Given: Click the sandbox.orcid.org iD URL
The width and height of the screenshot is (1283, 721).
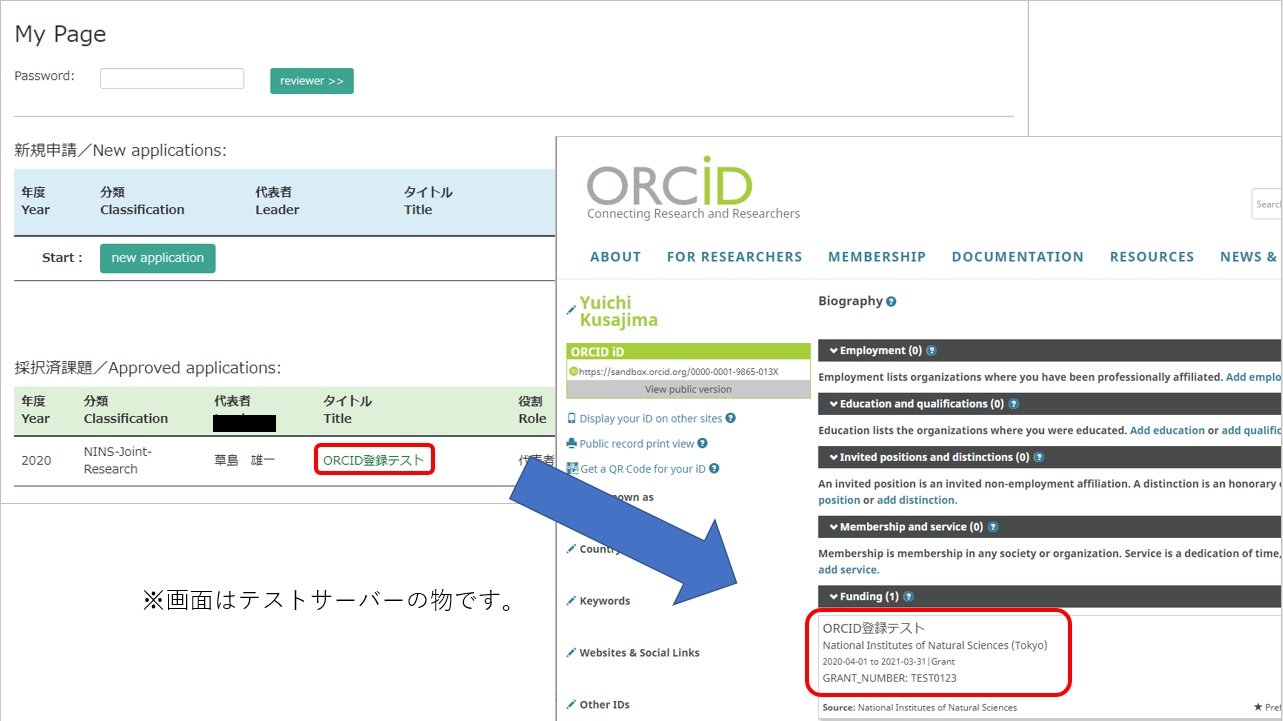Looking at the screenshot, I should [680, 371].
